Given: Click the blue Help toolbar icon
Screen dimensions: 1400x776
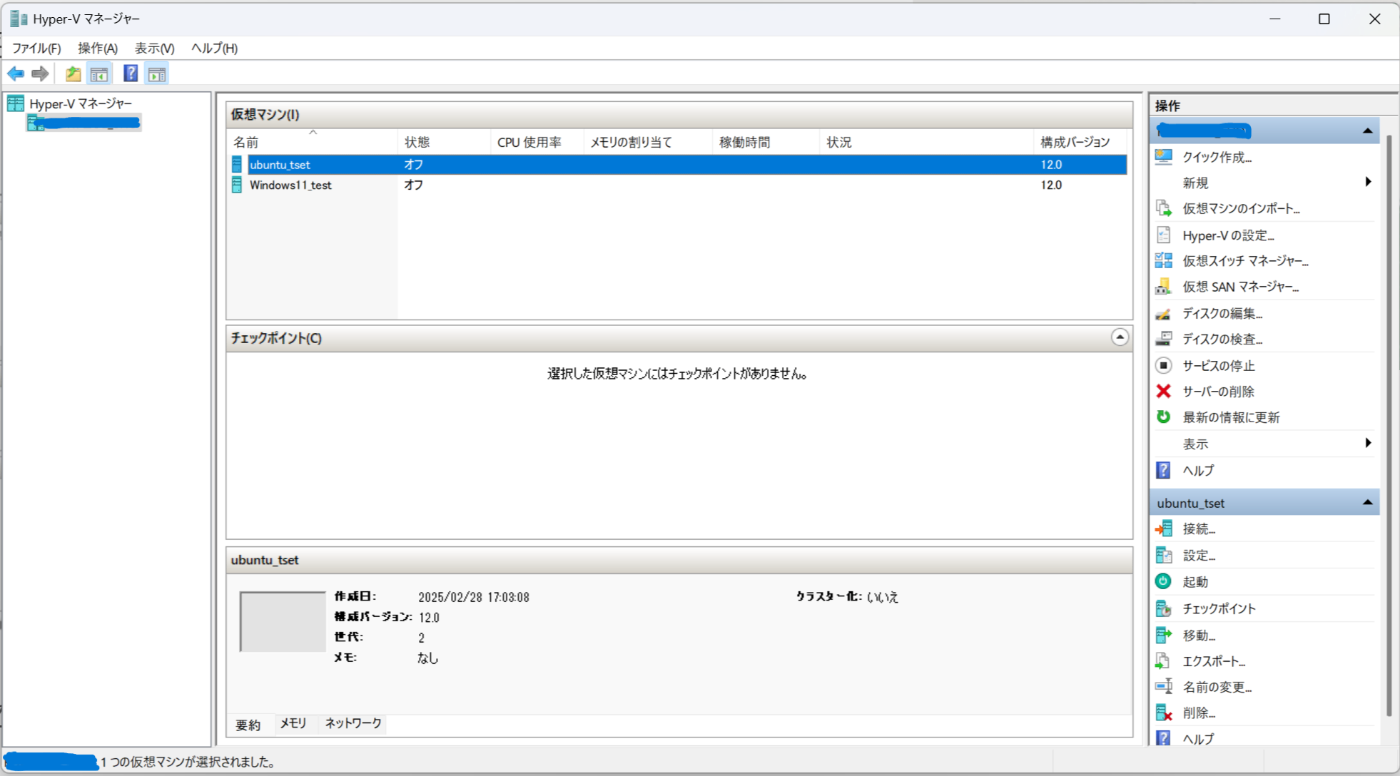Looking at the screenshot, I should [x=131, y=73].
